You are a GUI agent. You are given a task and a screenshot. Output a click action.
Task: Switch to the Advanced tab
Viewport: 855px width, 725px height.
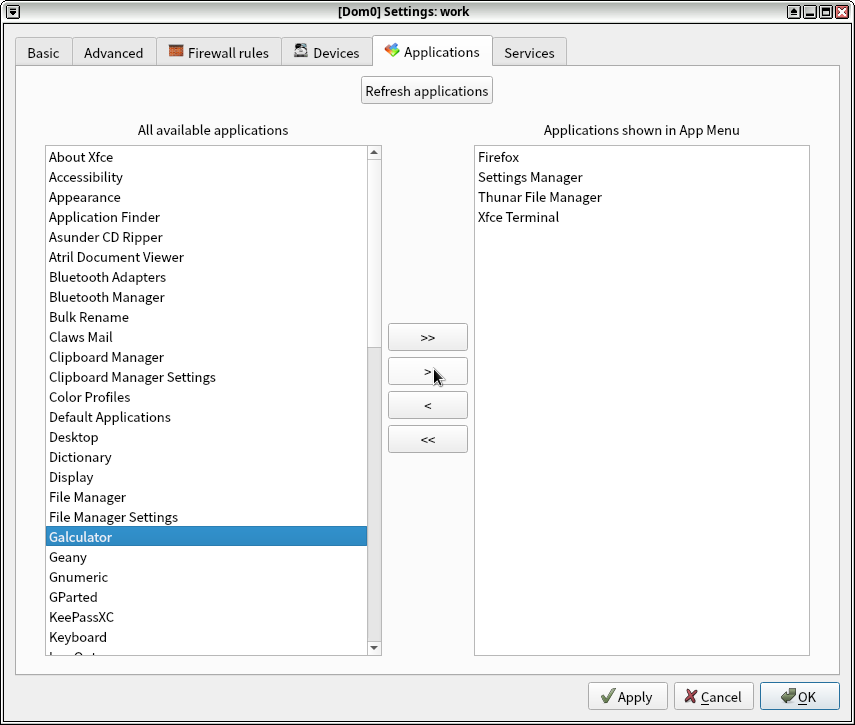pos(113,52)
